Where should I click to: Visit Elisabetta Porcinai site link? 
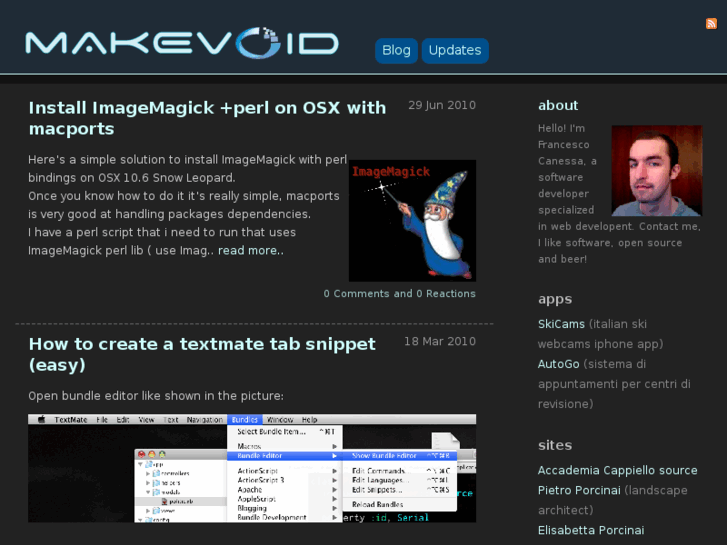tap(591, 530)
